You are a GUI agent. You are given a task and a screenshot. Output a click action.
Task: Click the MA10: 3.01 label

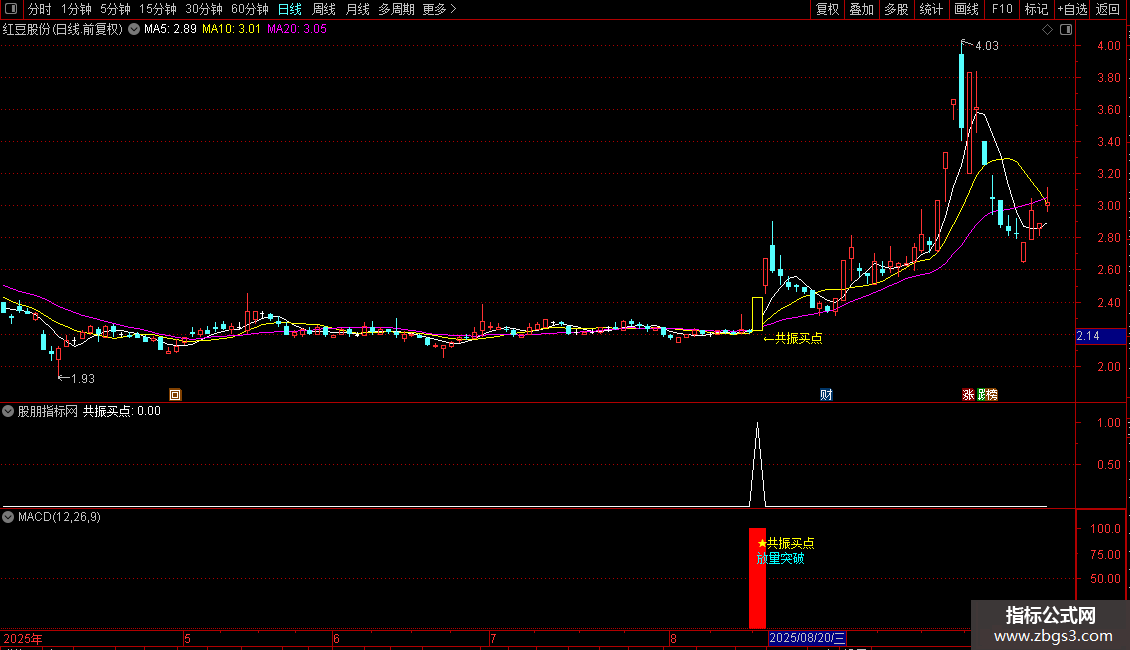(x=231, y=29)
